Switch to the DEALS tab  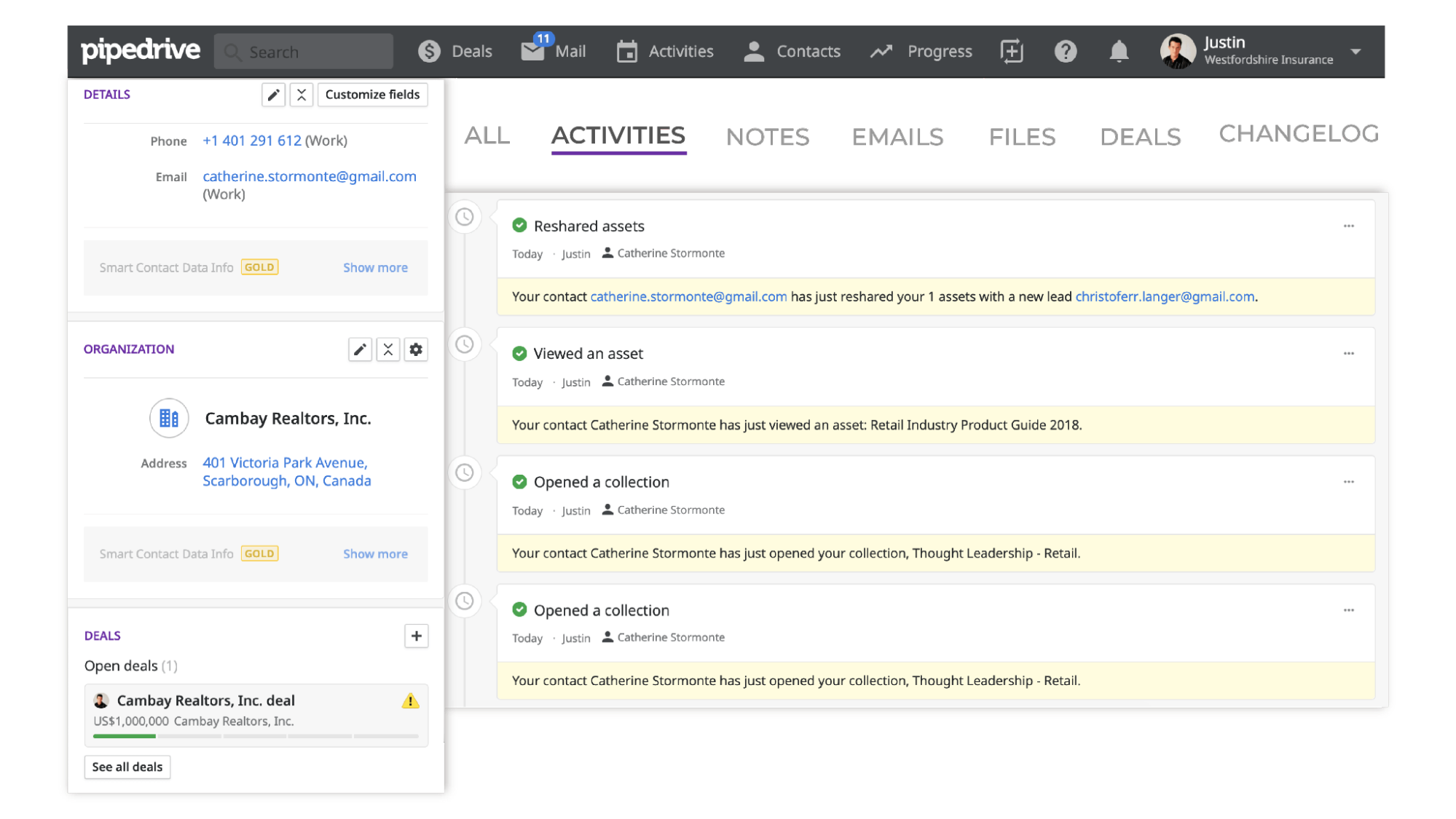click(1140, 137)
